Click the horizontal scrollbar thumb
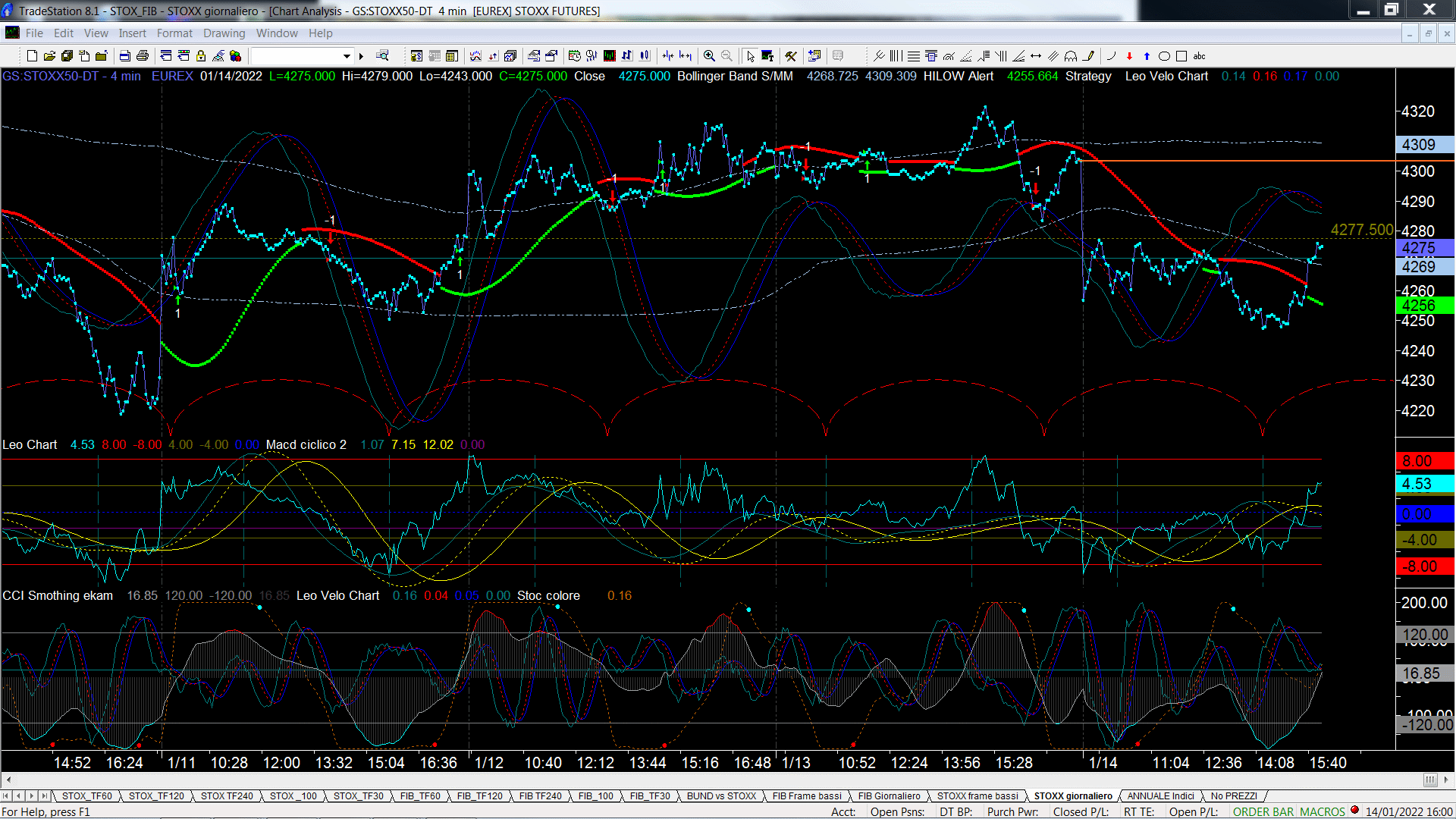 click(x=1430, y=780)
